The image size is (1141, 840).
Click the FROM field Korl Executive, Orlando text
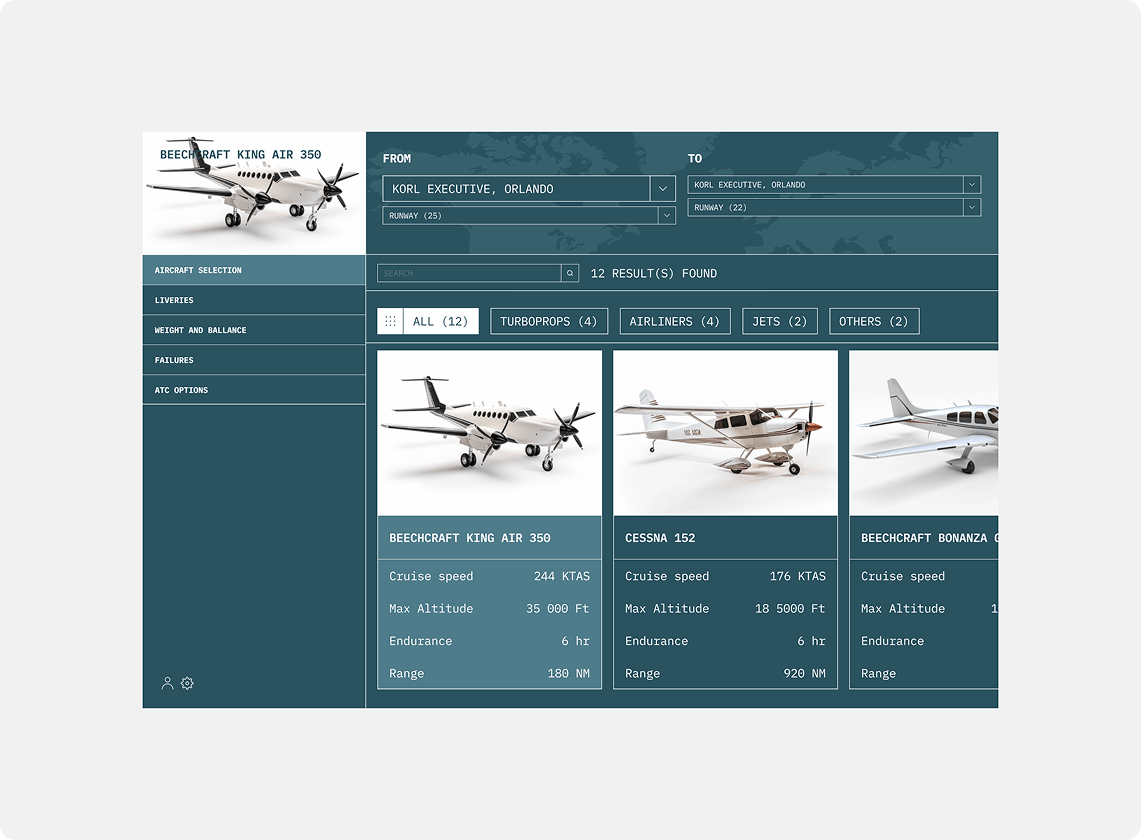[x=472, y=189]
